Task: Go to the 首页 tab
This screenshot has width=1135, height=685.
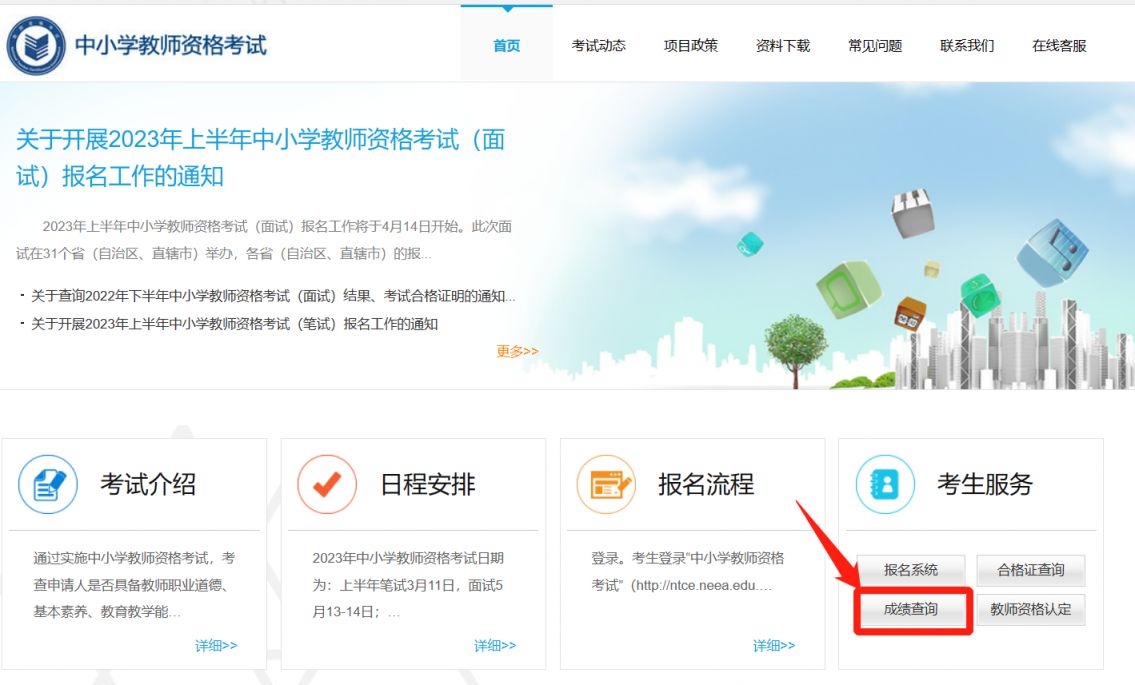Action: coord(507,46)
